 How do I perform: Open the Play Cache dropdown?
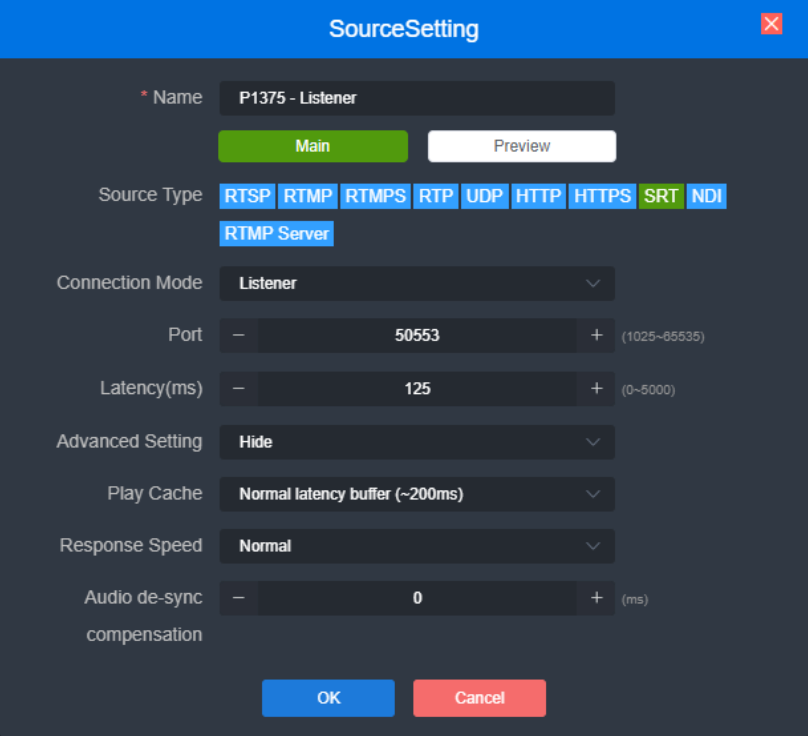pyautogui.click(x=417, y=493)
